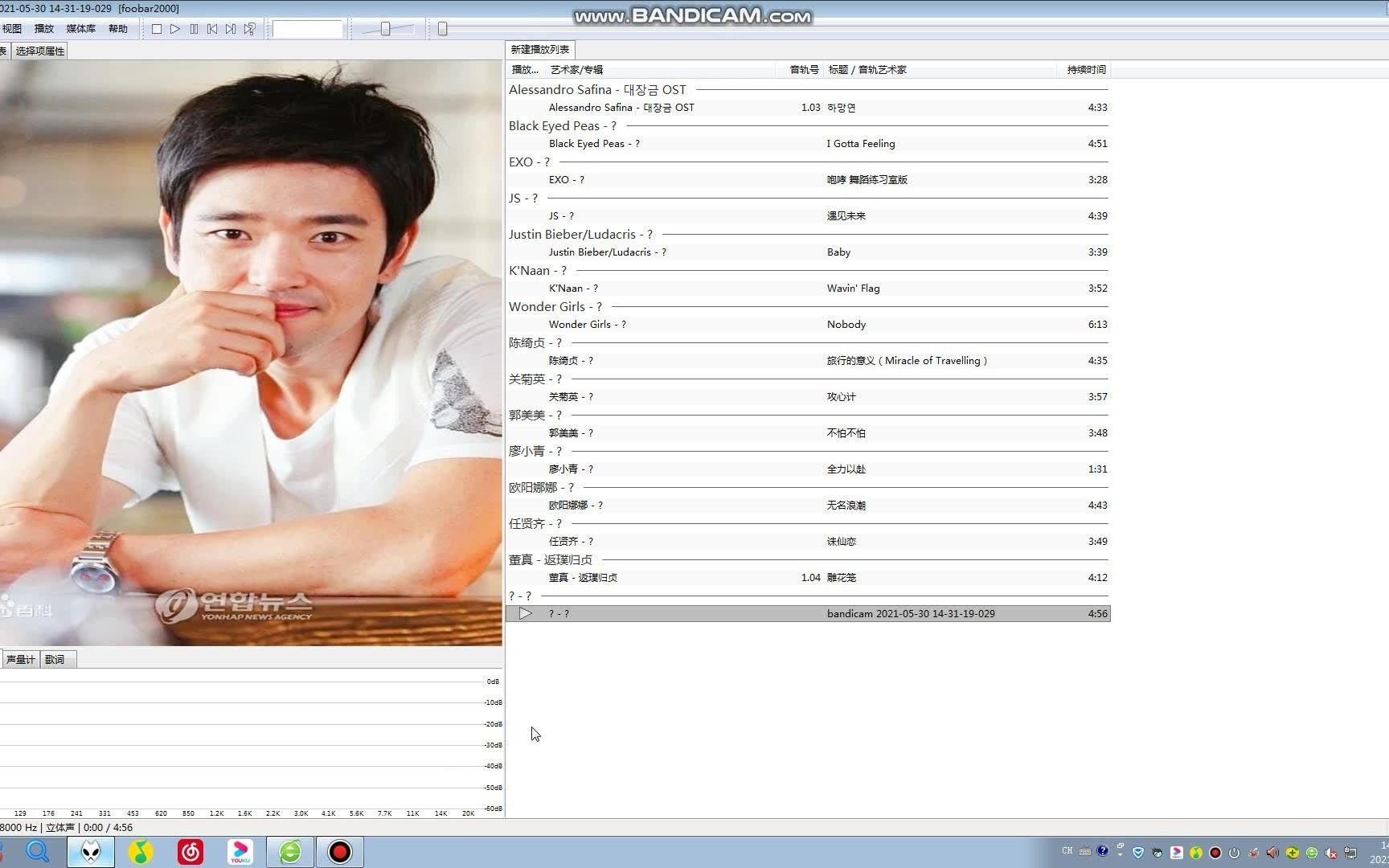Select the track Wavin' Flag
Viewport: 1389px width, 868px height.
(808, 289)
